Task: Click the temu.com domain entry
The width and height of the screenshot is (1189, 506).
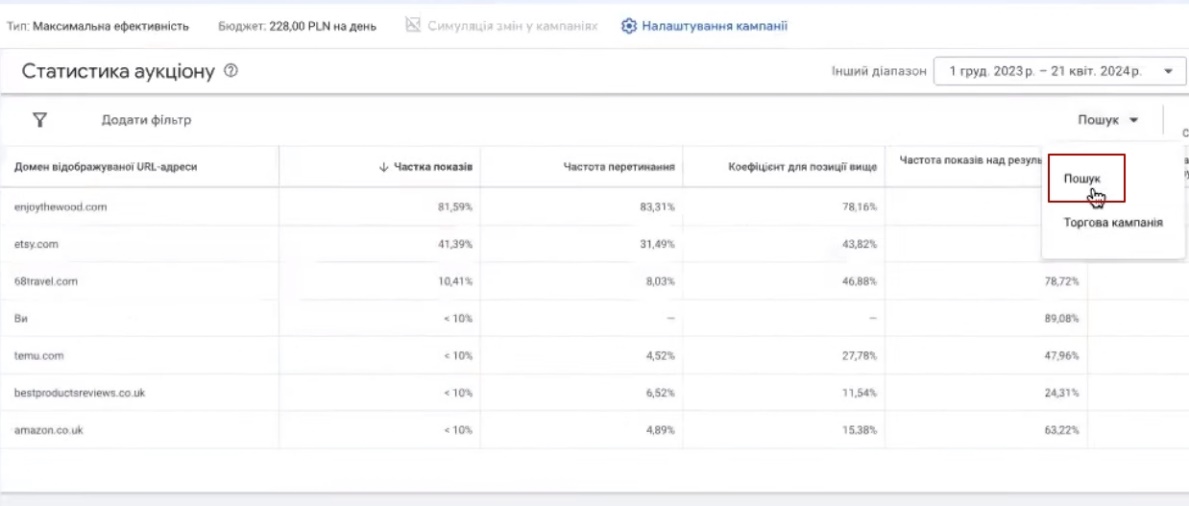Action: 39,355
